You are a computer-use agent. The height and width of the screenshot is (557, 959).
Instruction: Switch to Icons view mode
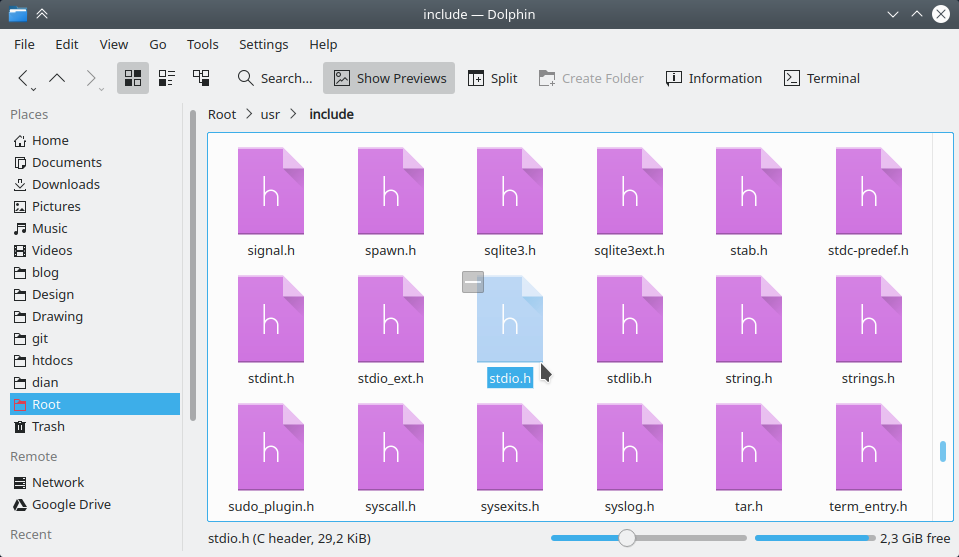point(133,78)
